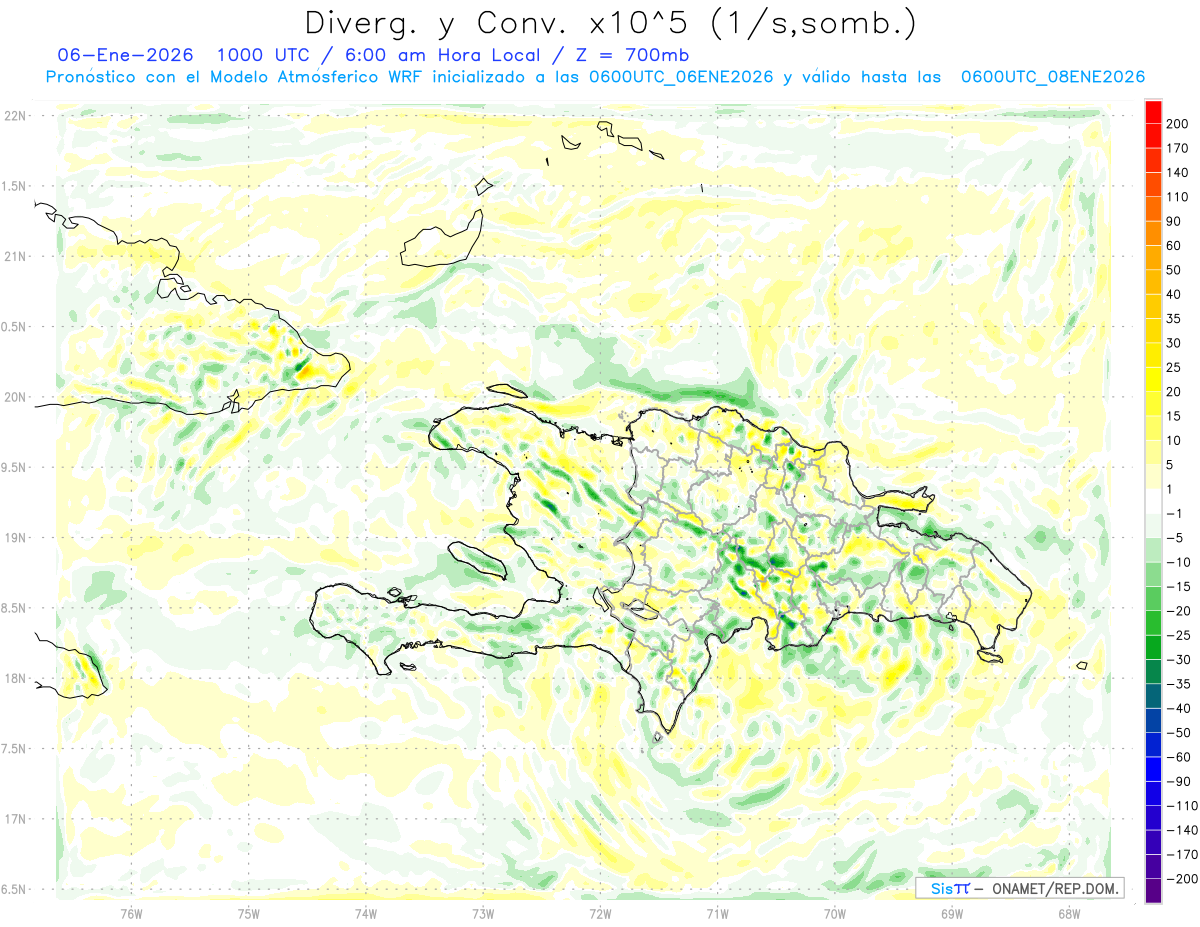Click the 22N latitude axis label
The height and width of the screenshot is (927, 1200).
tap(15, 116)
